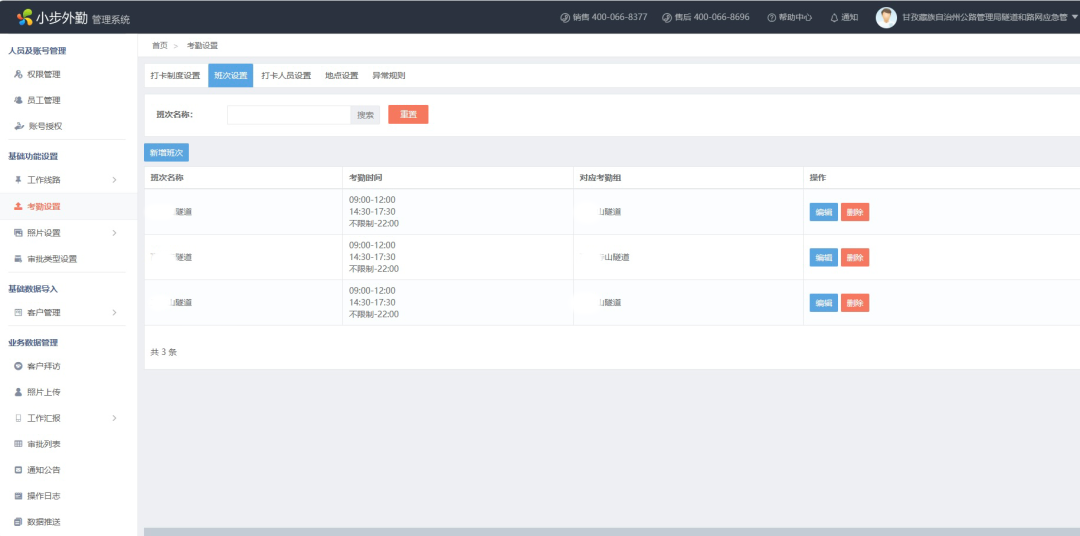Switch to the 打卡制度设置 tab
Screen dimensions: 1080x536
point(175,76)
